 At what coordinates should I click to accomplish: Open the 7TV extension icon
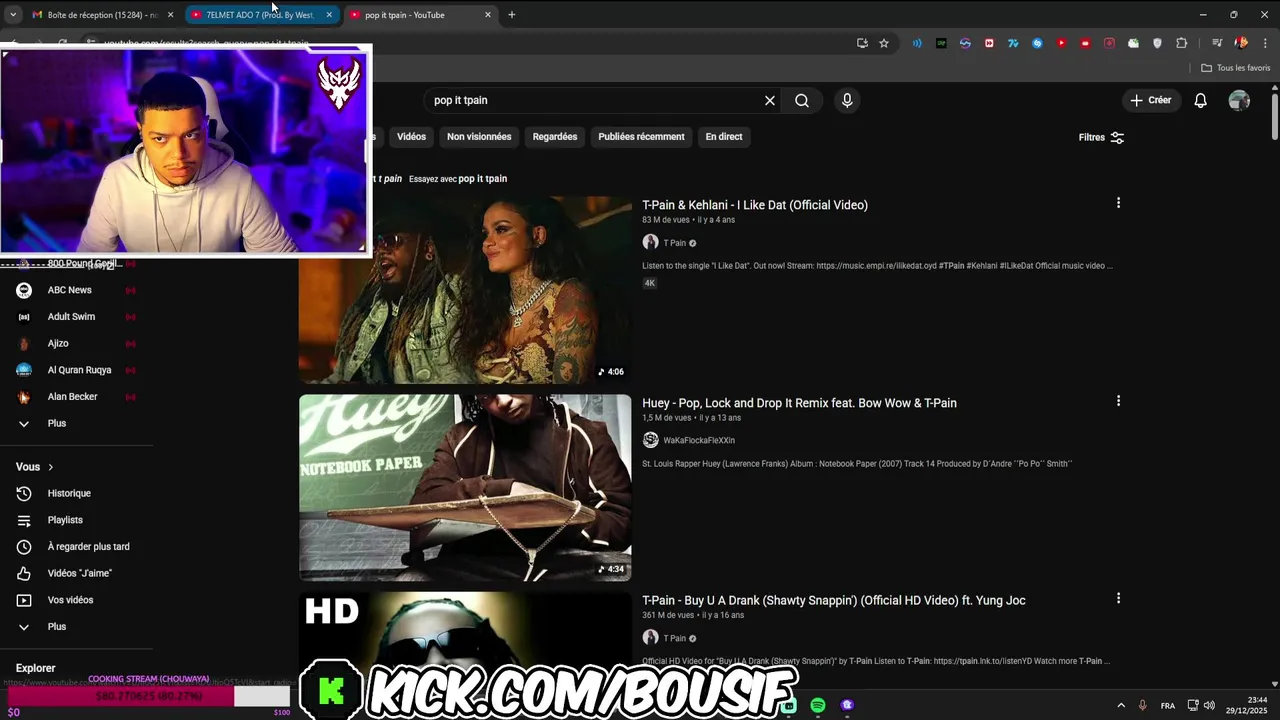coord(1013,43)
